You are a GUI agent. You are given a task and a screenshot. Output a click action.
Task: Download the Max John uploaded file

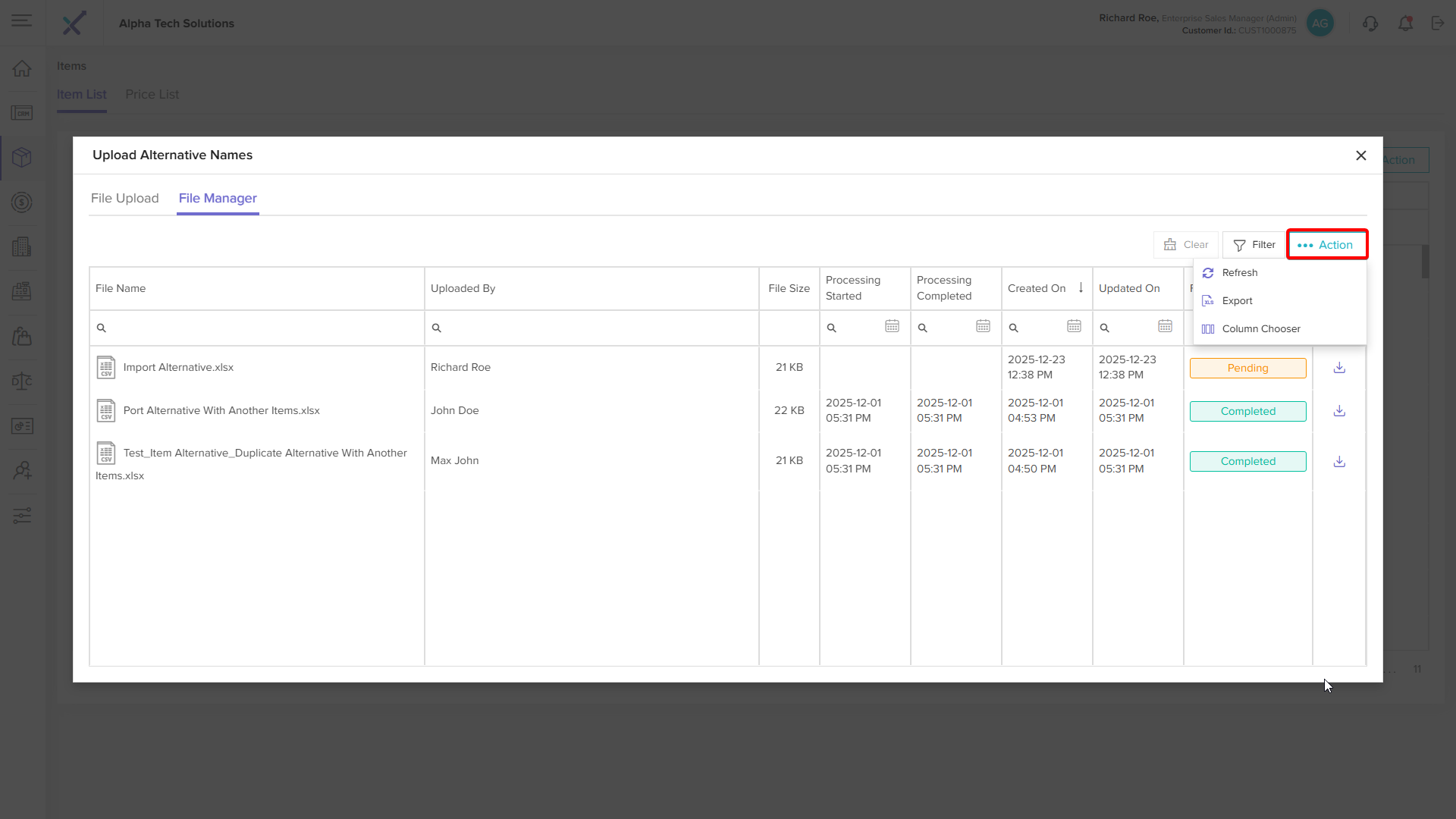click(1339, 461)
